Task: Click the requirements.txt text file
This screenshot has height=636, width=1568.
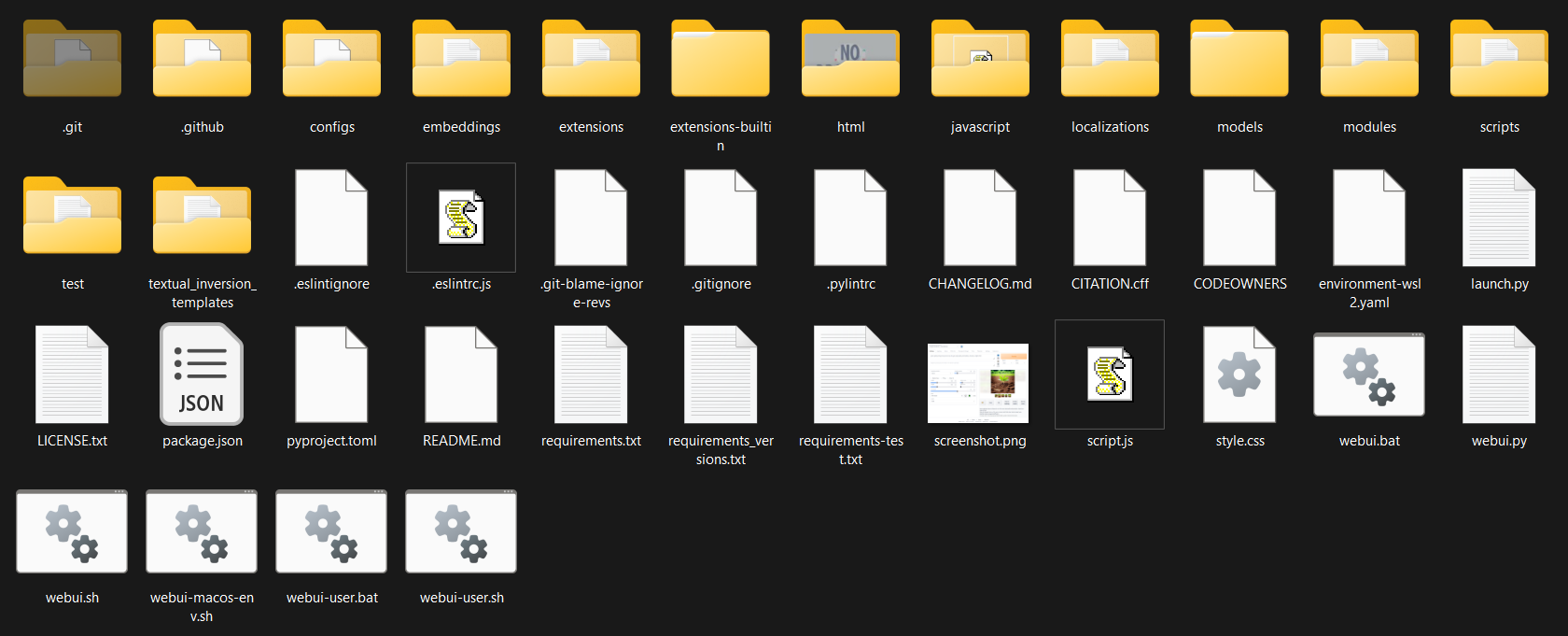Action: coord(591,375)
